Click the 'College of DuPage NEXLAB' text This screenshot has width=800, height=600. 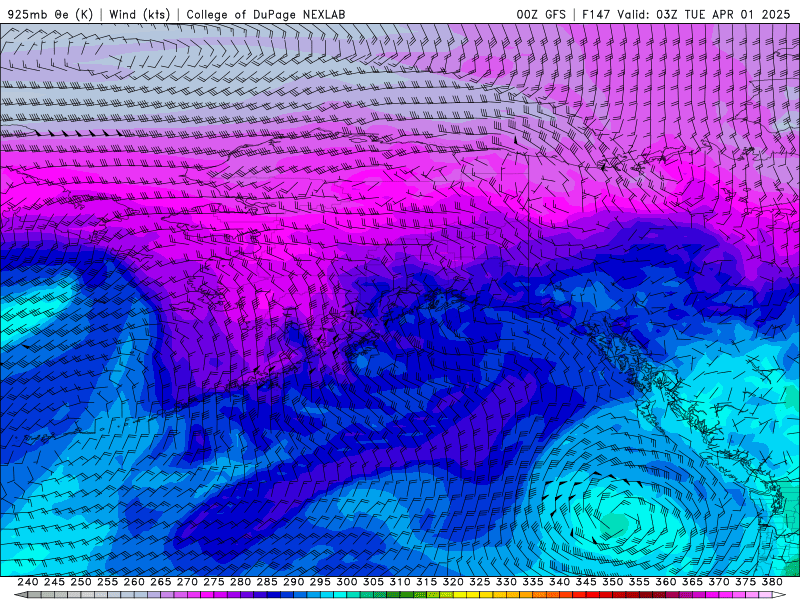[x=266, y=14]
